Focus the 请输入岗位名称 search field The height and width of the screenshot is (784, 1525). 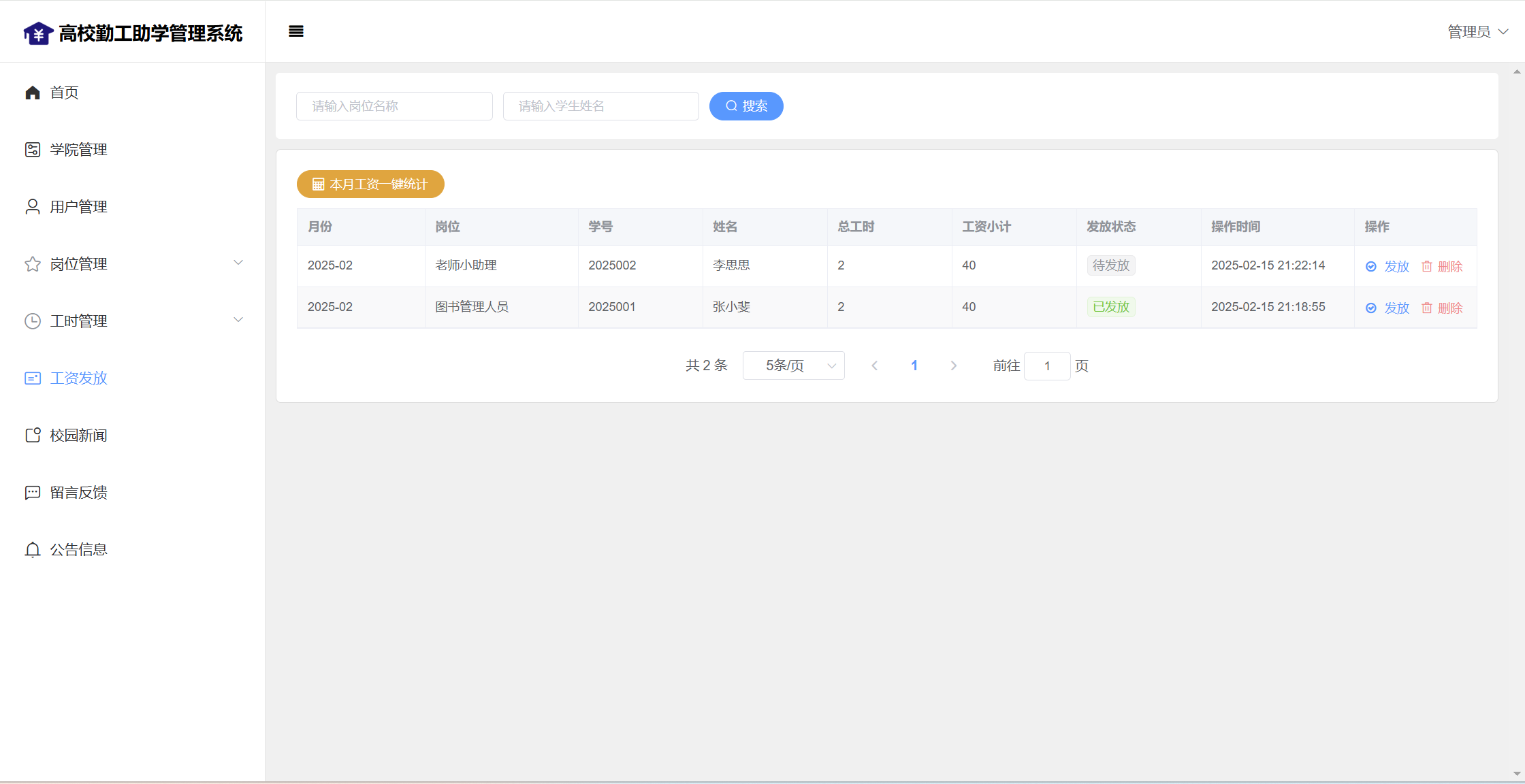coord(394,106)
